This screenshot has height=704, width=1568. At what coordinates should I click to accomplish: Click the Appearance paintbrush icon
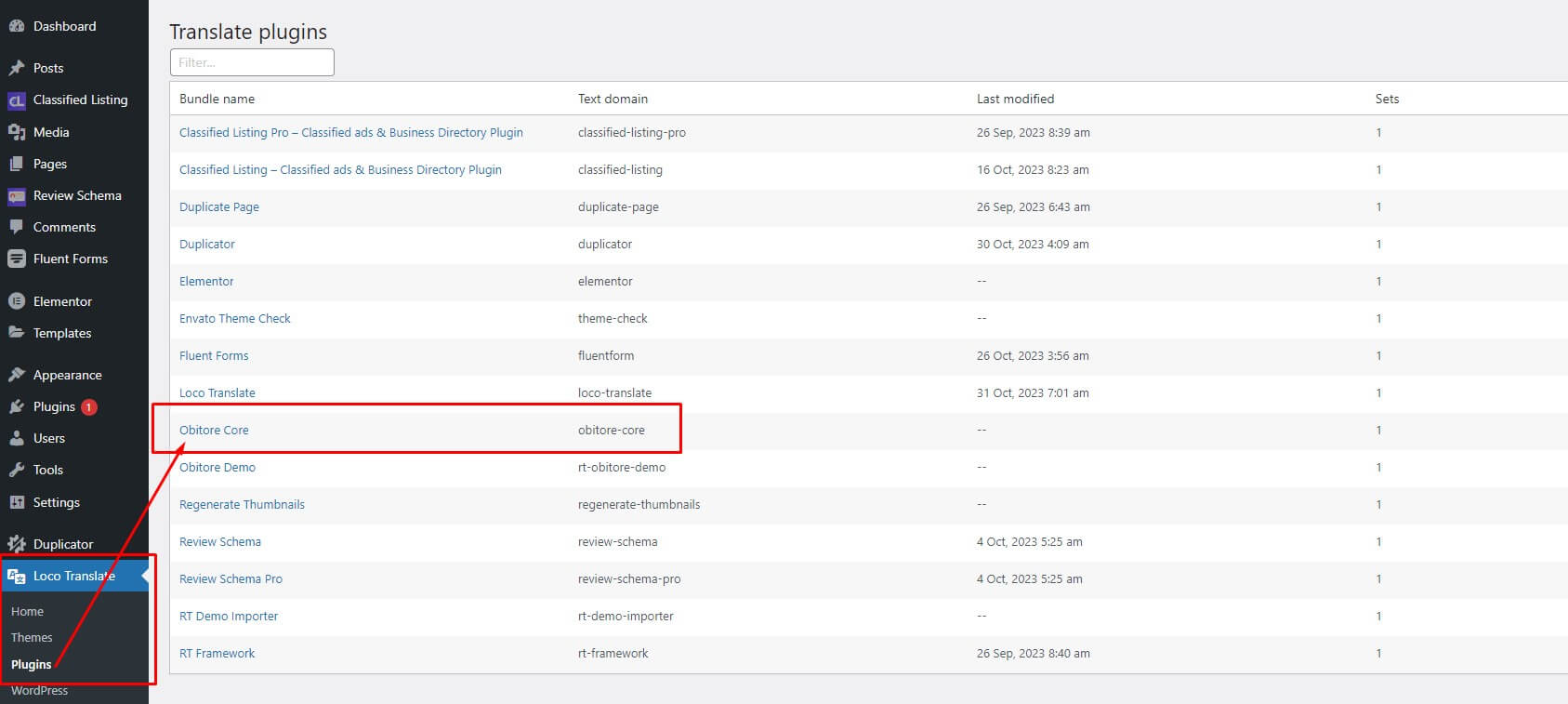(x=17, y=375)
